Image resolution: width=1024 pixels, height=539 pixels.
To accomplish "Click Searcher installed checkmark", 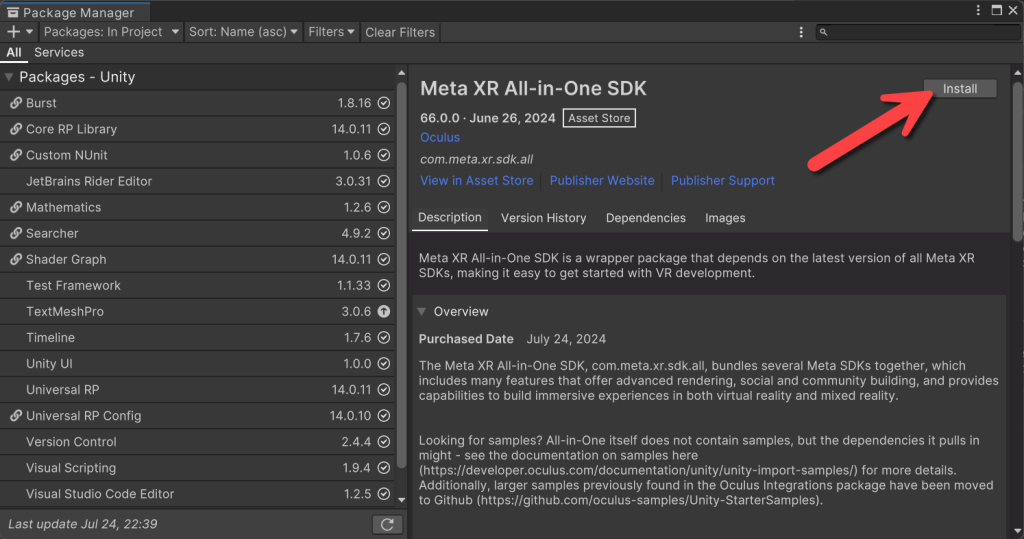I will [384, 233].
